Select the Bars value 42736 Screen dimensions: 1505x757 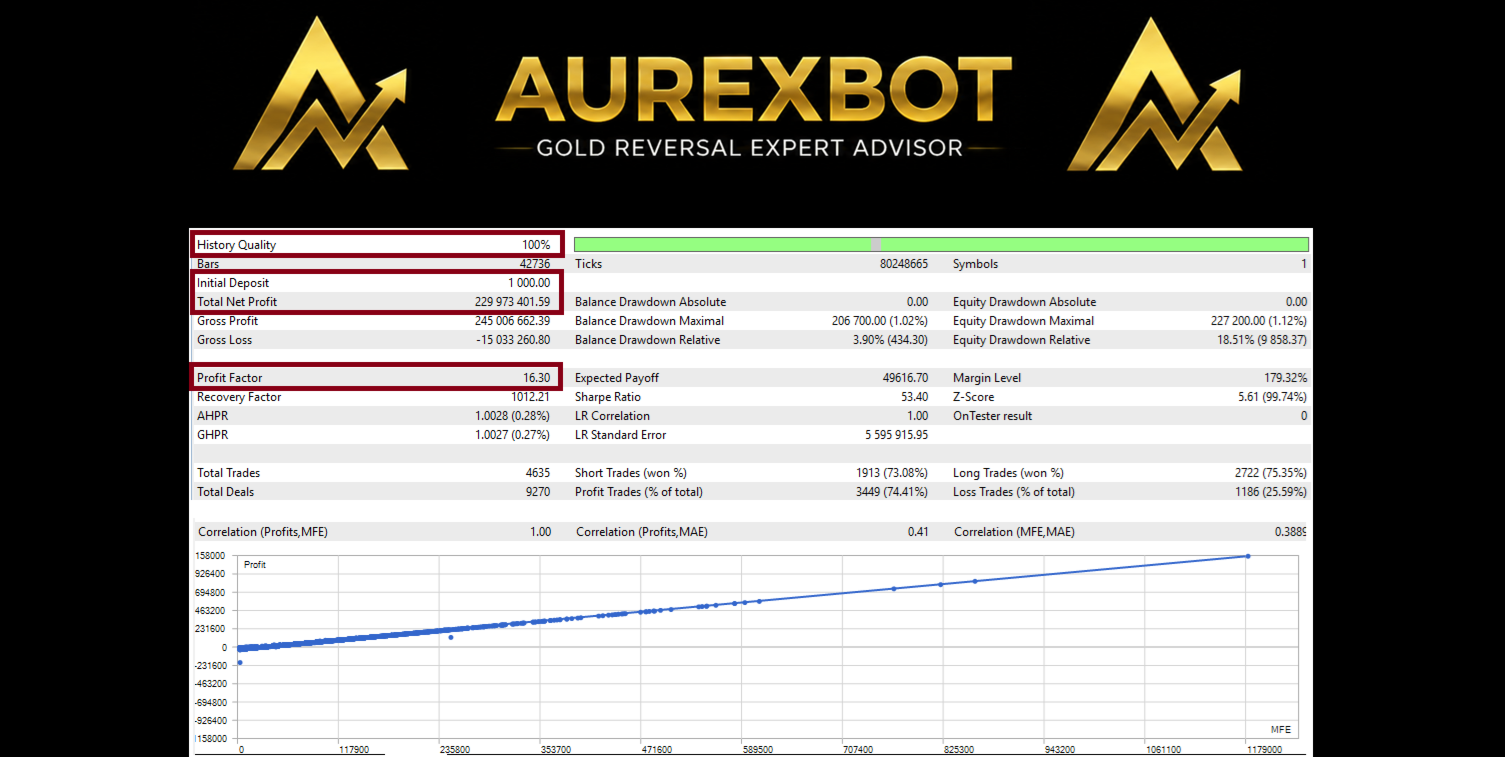[535, 264]
